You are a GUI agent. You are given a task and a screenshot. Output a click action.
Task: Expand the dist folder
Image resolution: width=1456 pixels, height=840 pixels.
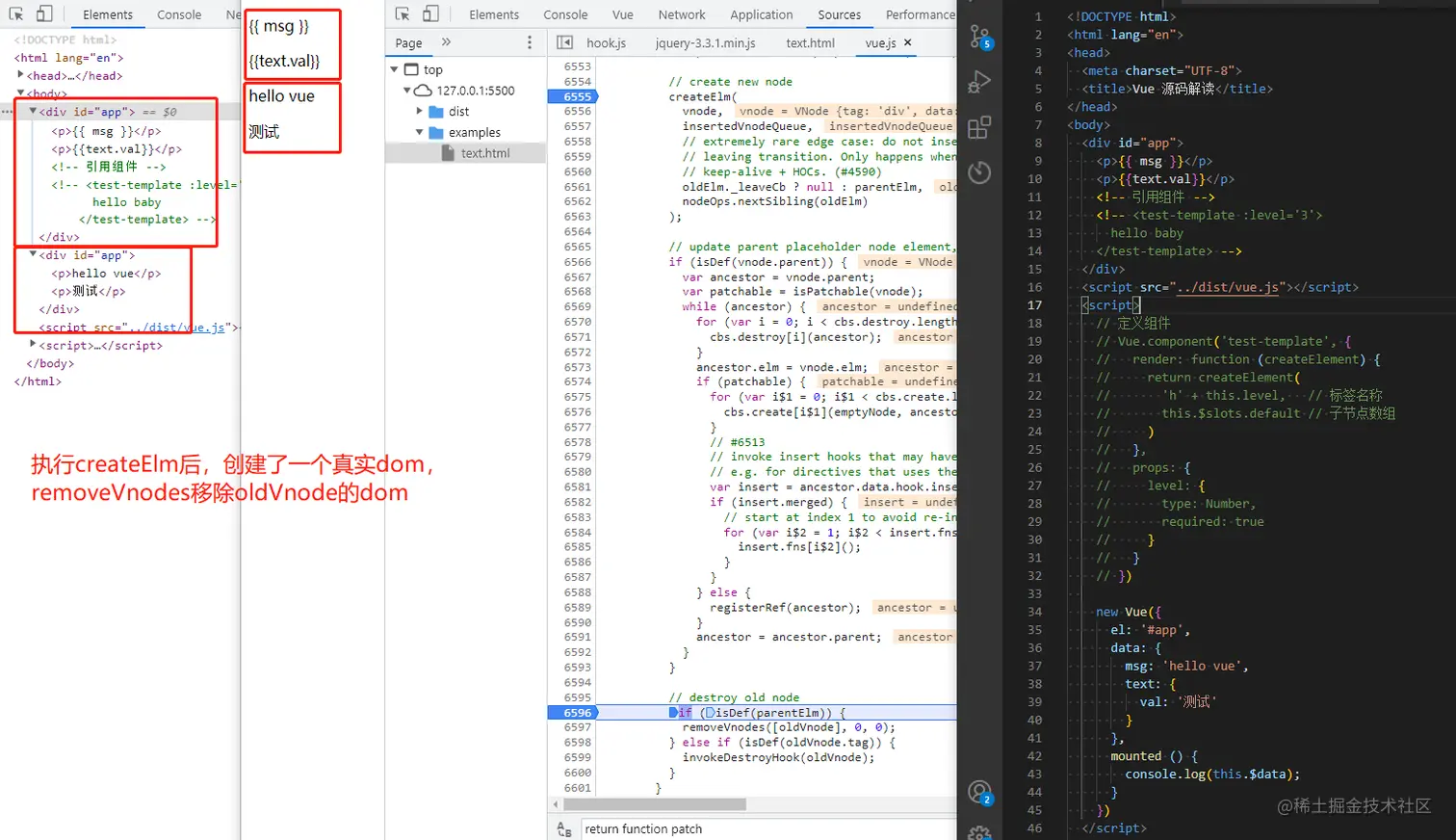point(419,112)
